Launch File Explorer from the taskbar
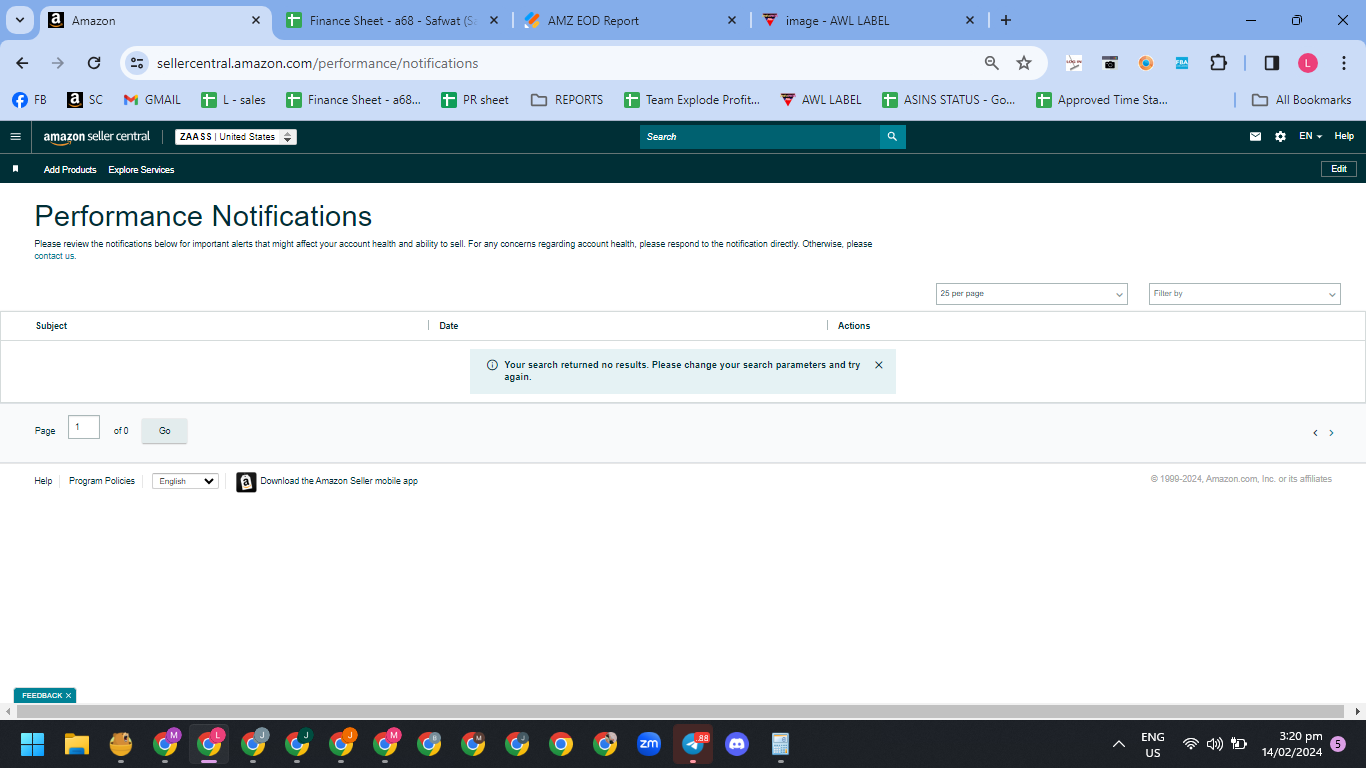Viewport: 1366px width, 768px height. pos(77,744)
